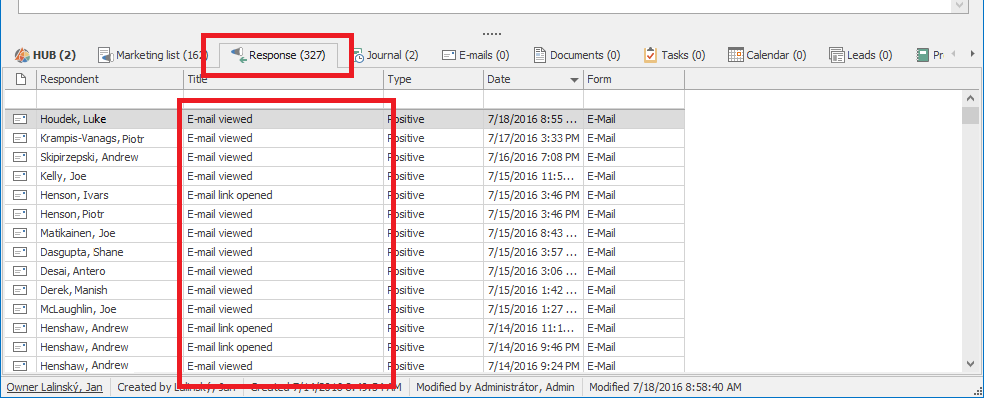Viewport: 984px width, 398px height.
Task: Switch to the E-mails (0) tab
Action: (475, 55)
